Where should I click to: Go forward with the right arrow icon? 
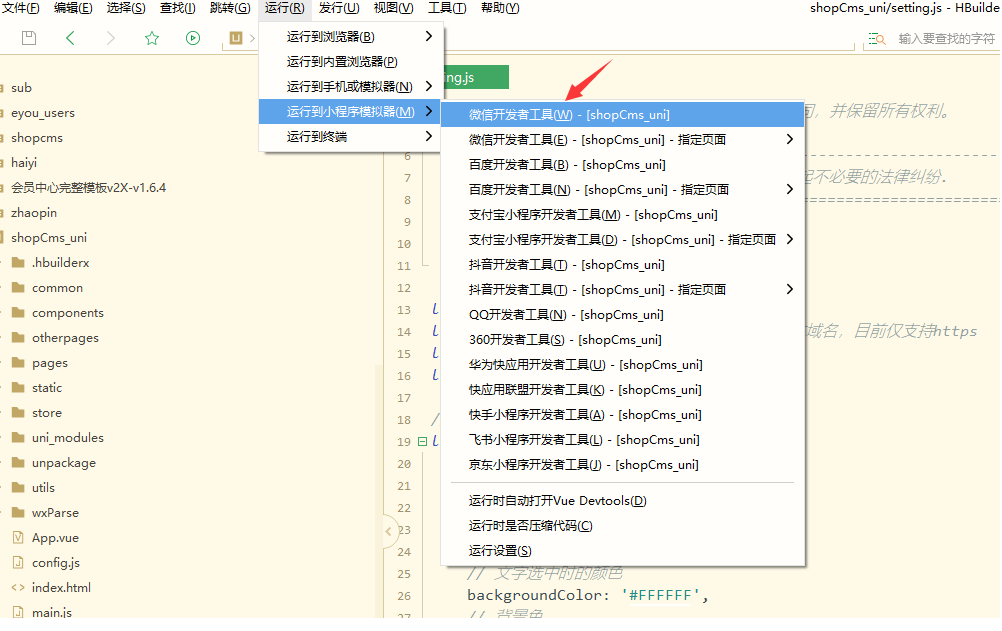111,38
